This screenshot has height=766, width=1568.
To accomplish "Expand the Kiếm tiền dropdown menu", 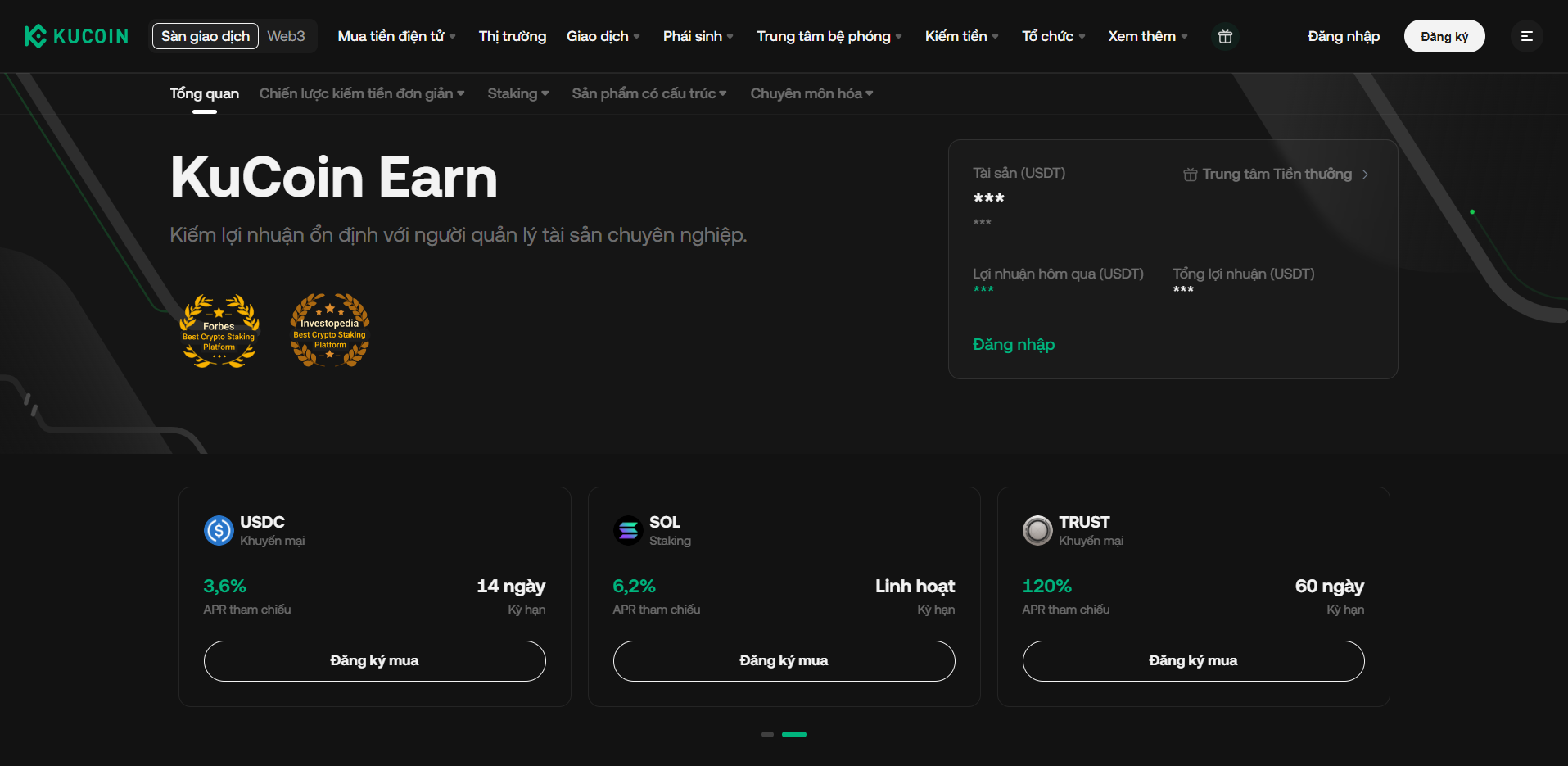I will click(960, 36).
